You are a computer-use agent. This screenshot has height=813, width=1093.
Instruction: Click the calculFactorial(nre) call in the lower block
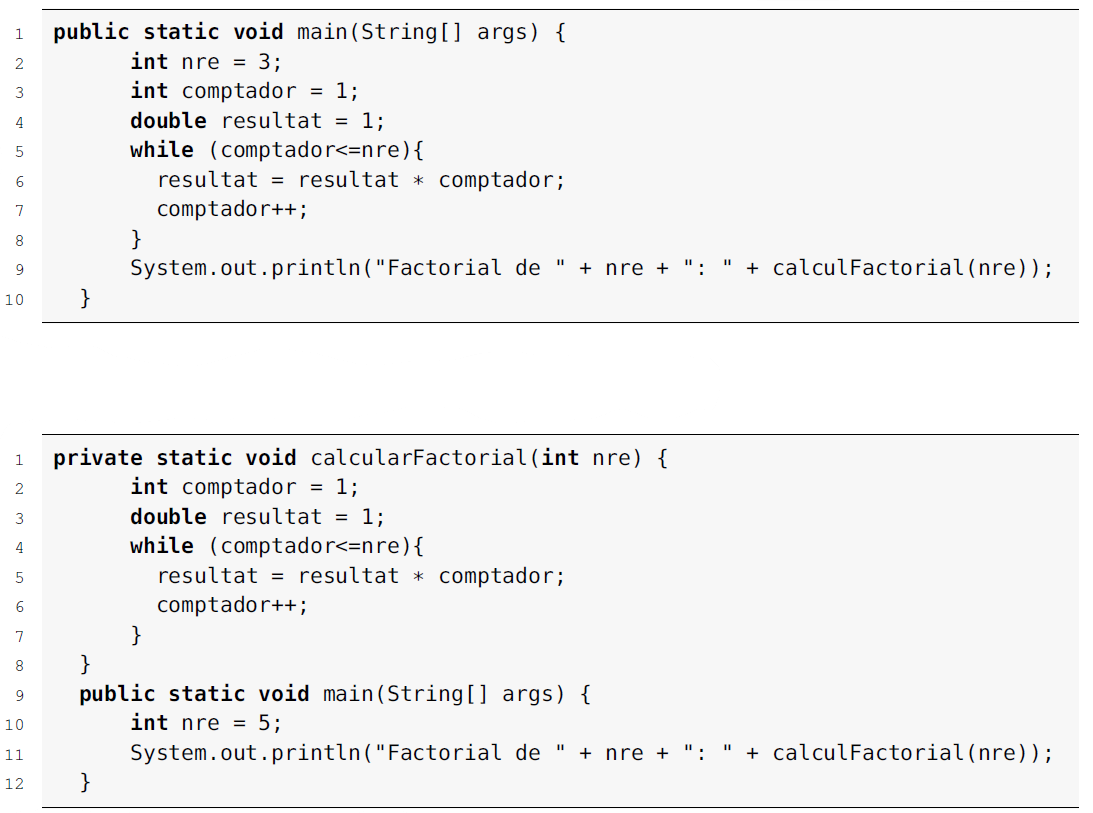pos(908,753)
